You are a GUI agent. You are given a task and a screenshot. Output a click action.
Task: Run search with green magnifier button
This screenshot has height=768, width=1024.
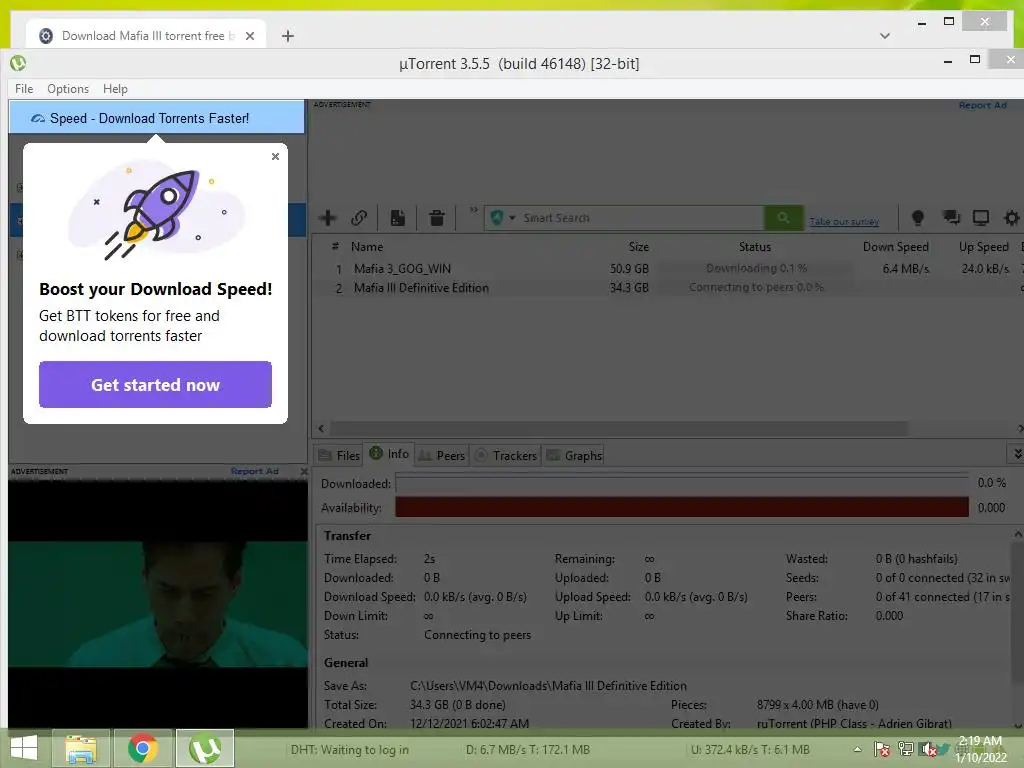(x=783, y=218)
